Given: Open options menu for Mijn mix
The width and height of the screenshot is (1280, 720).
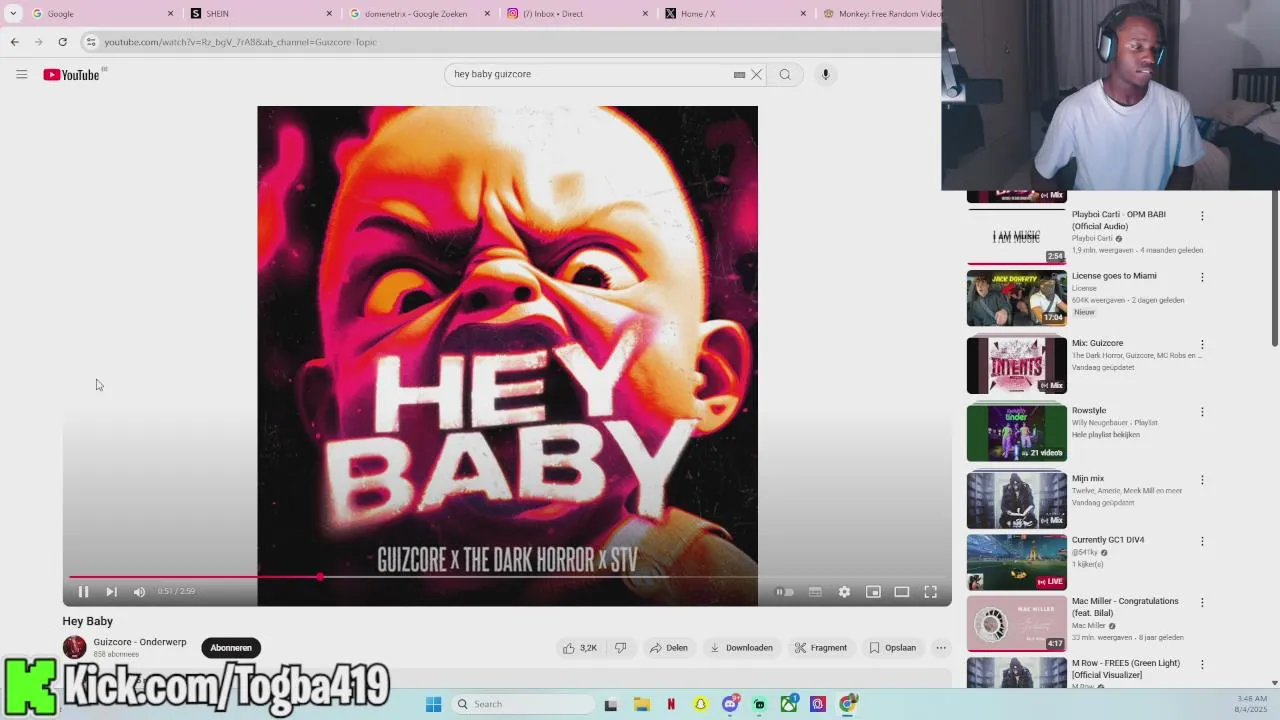Looking at the screenshot, I should (x=1202, y=480).
